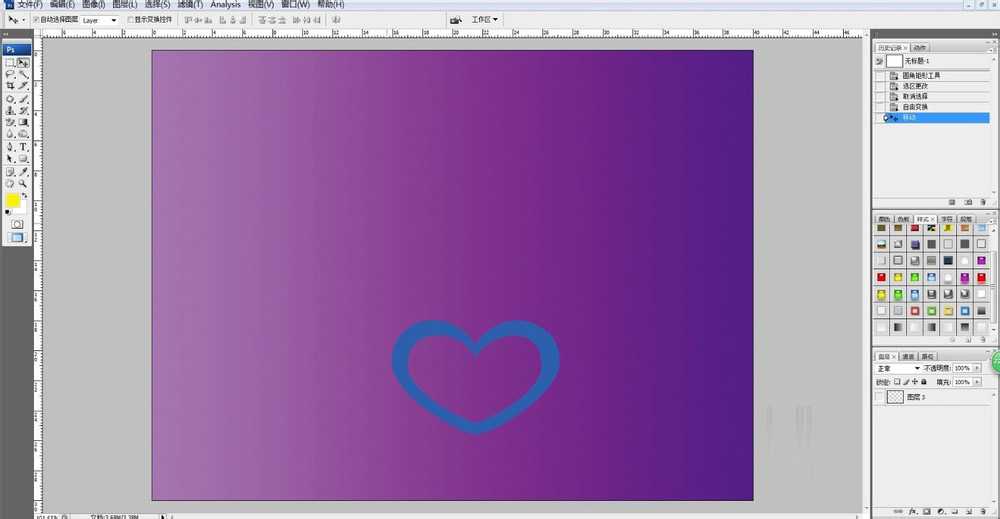
Task: Click the layer style fx icon
Action: pos(913,511)
